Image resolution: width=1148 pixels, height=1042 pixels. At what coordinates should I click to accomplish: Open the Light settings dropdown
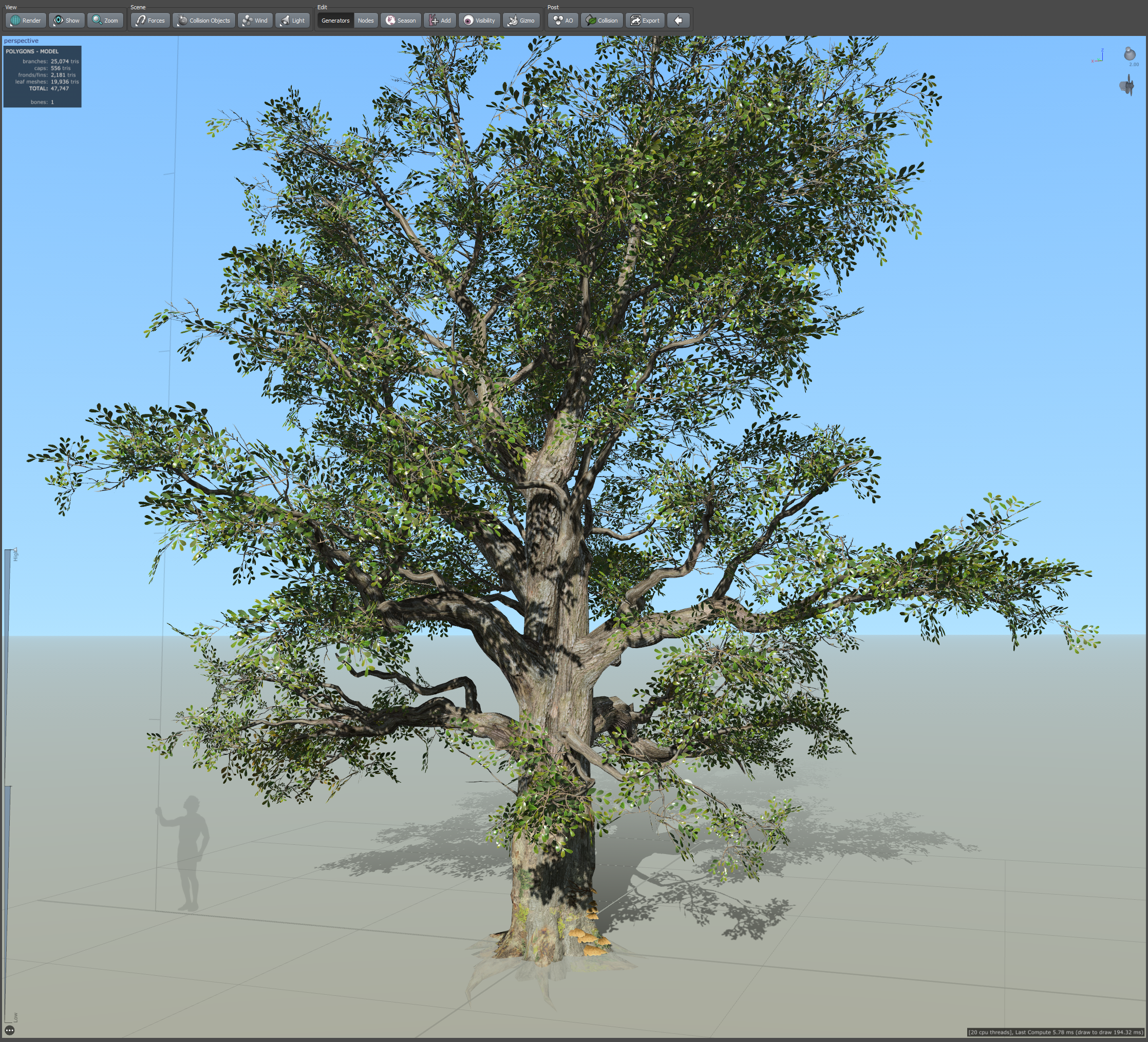tap(292, 21)
